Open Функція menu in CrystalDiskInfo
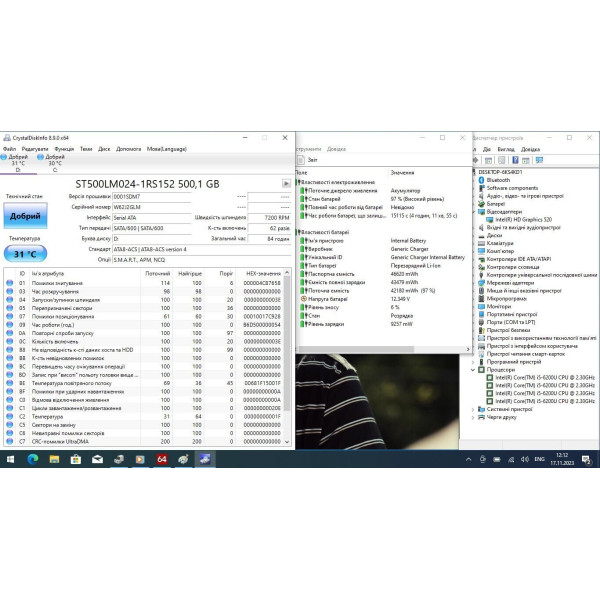600x600 pixels. point(64,149)
